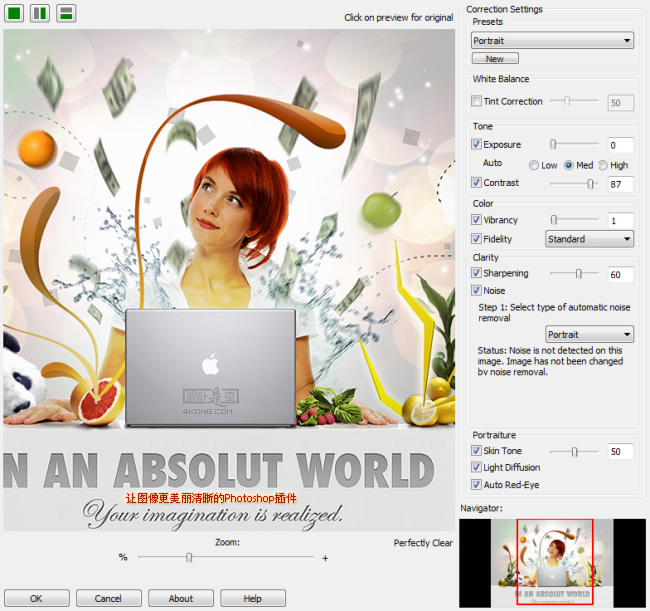Viewport: 650px width, 611px height.
Task: Click the About button
Action: pos(181,598)
